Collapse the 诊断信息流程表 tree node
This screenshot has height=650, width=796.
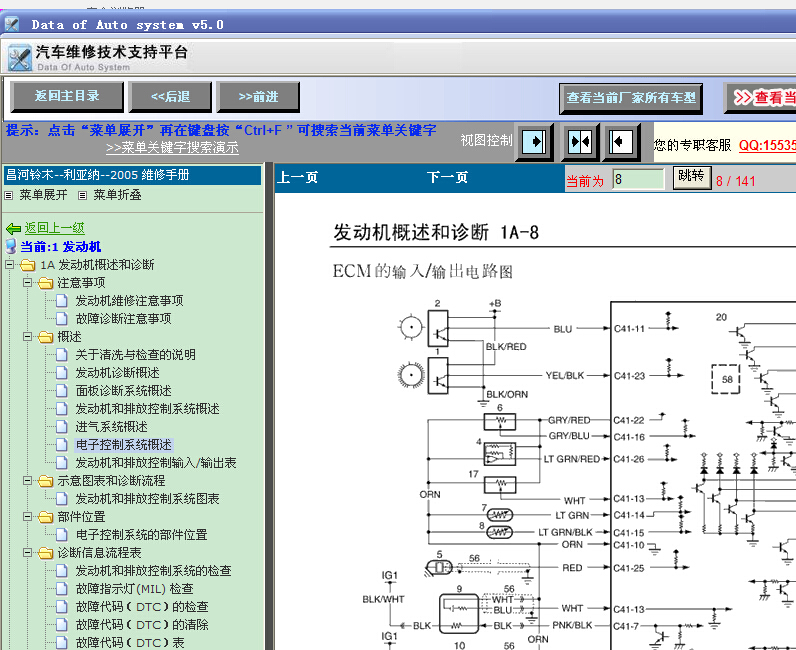click(28, 553)
